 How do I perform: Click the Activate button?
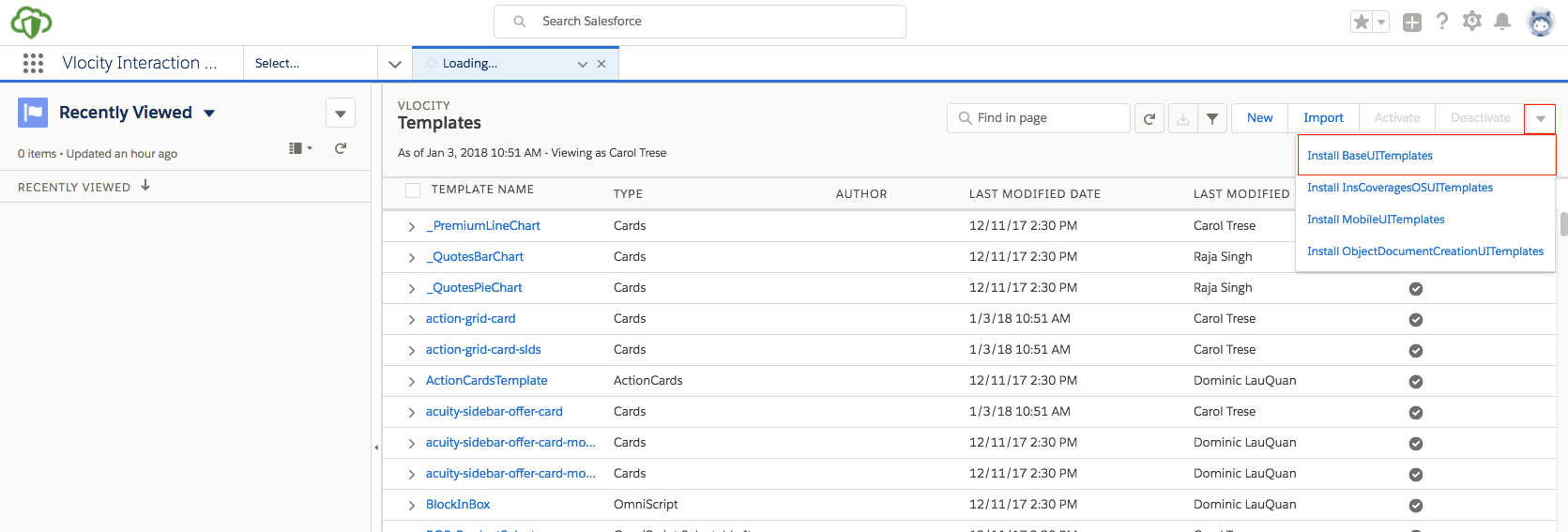coord(1397,118)
